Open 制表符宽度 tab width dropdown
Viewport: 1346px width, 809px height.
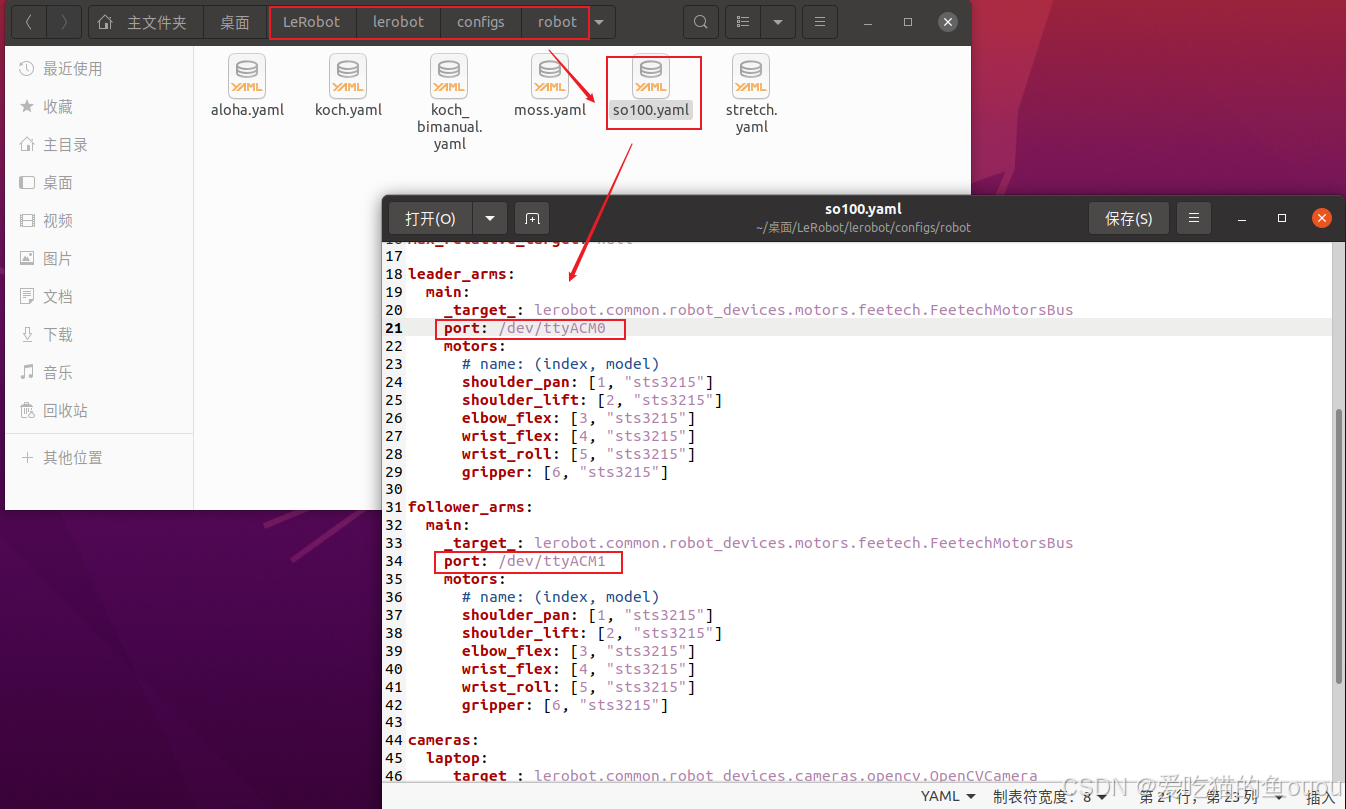[x=1050, y=796]
